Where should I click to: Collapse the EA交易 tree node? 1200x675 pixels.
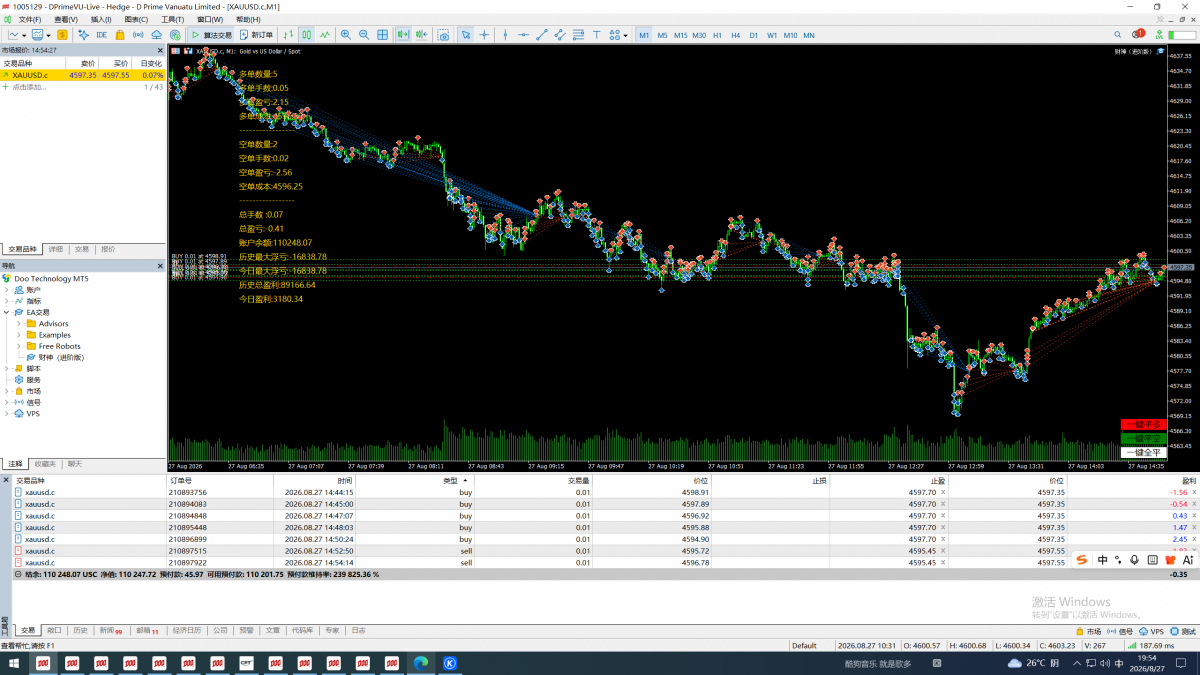pyautogui.click(x=8, y=312)
